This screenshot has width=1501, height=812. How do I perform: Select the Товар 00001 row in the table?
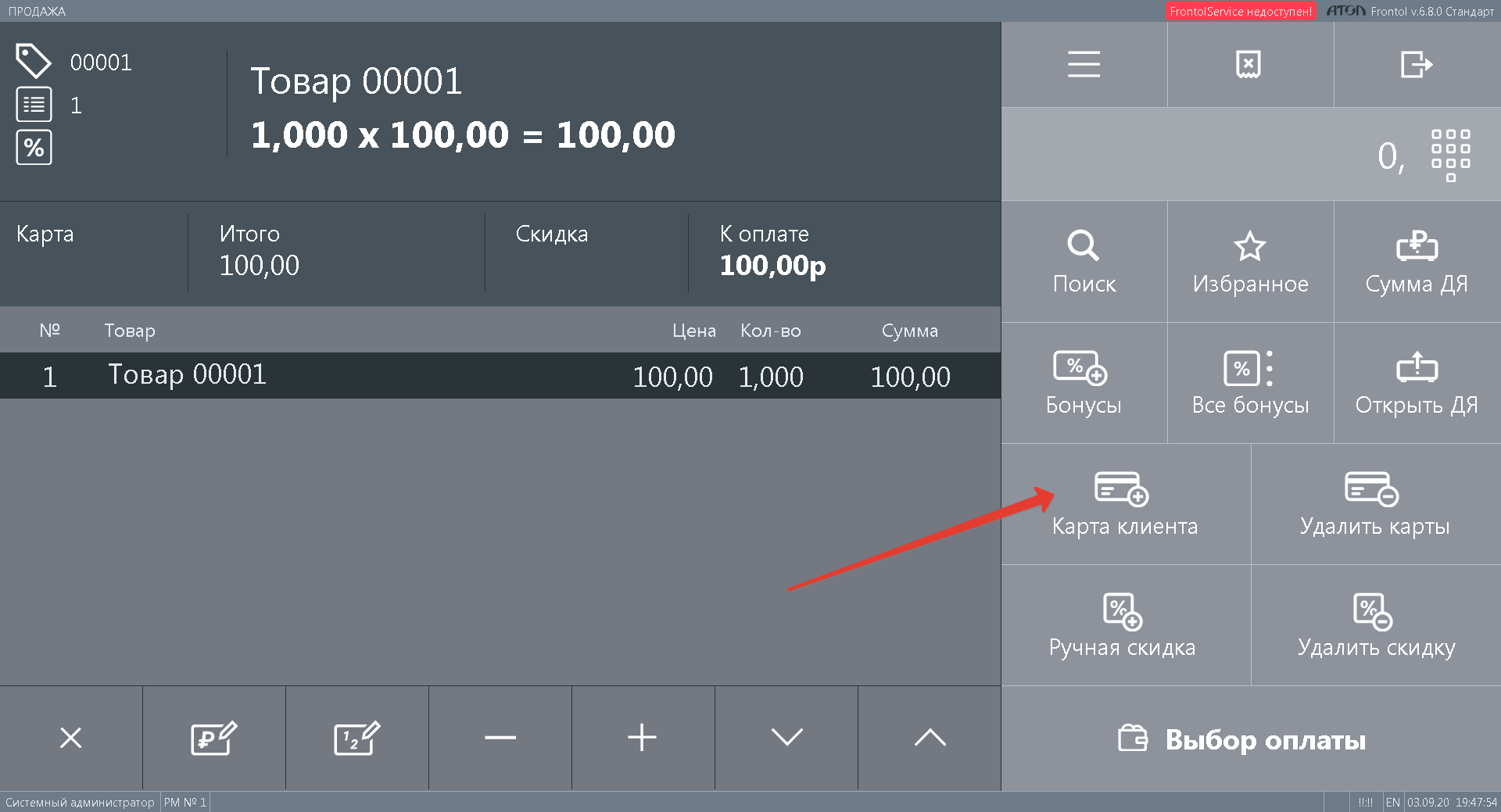(500, 376)
